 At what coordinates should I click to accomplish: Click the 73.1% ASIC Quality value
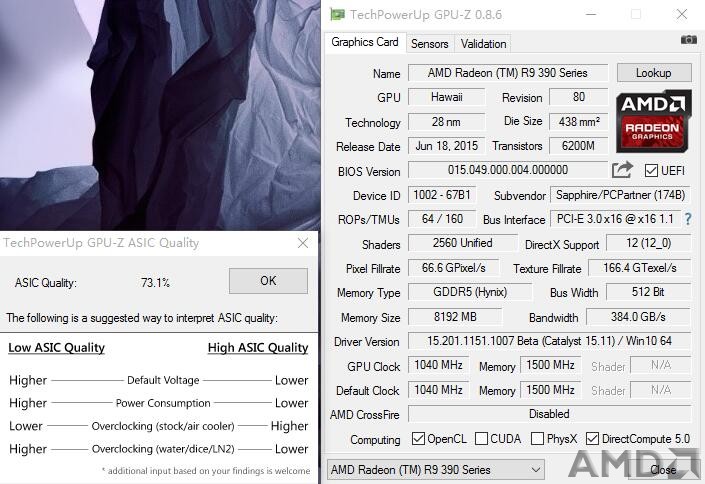[155, 282]
